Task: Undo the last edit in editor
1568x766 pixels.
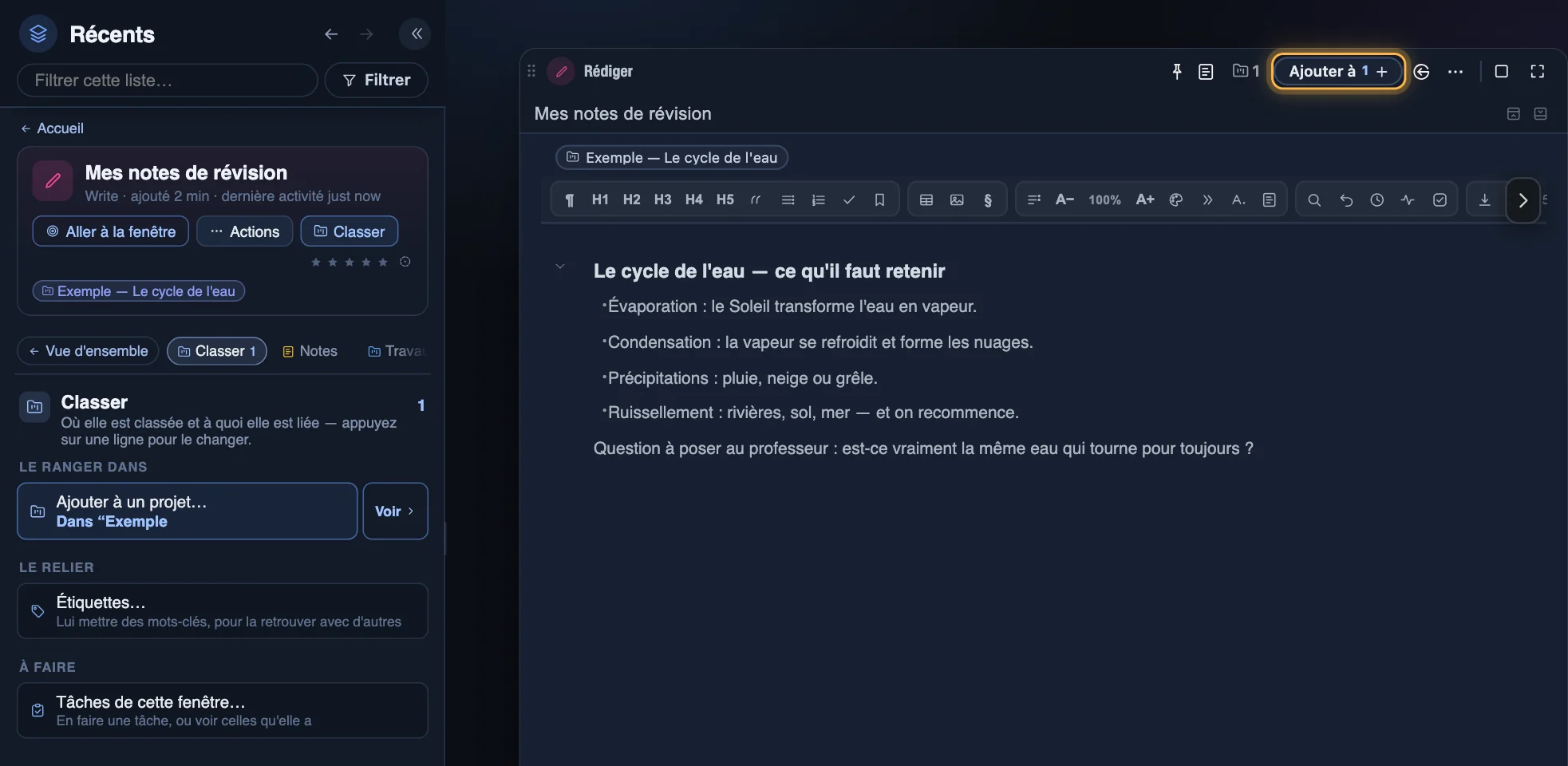Action: click(1346, 199)
